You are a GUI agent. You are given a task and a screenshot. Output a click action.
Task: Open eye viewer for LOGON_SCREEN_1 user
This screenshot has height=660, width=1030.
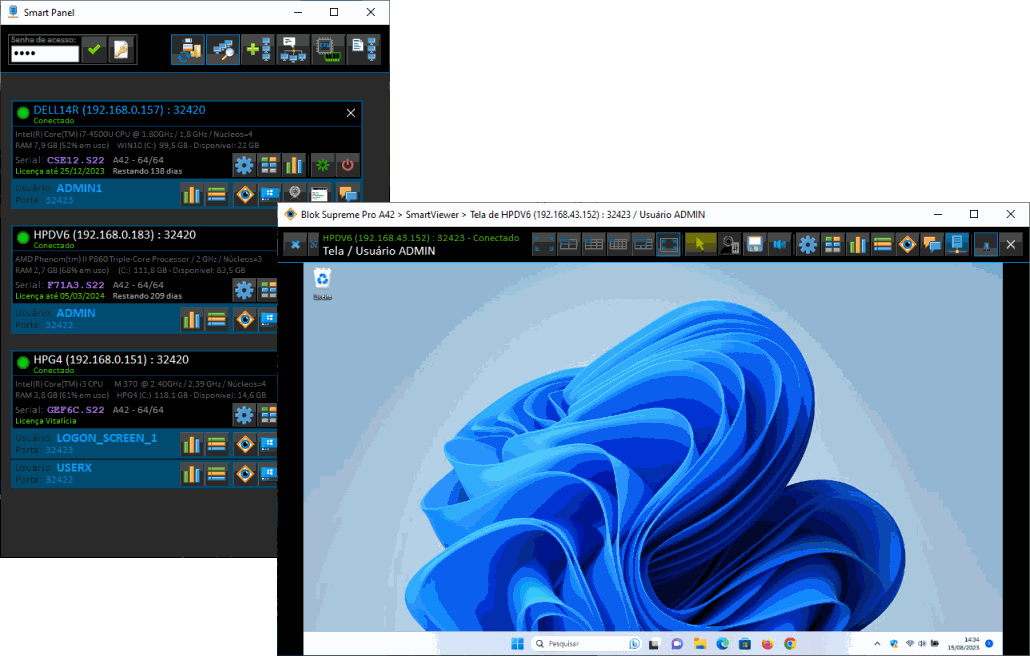(245, 444)
